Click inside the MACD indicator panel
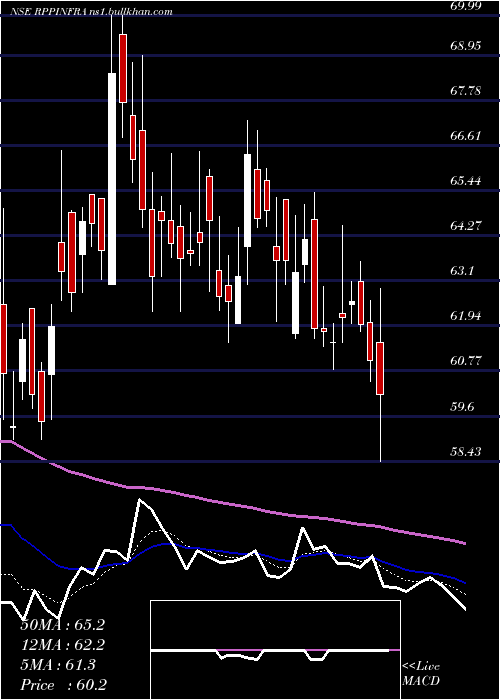 (x=275, y=650)
